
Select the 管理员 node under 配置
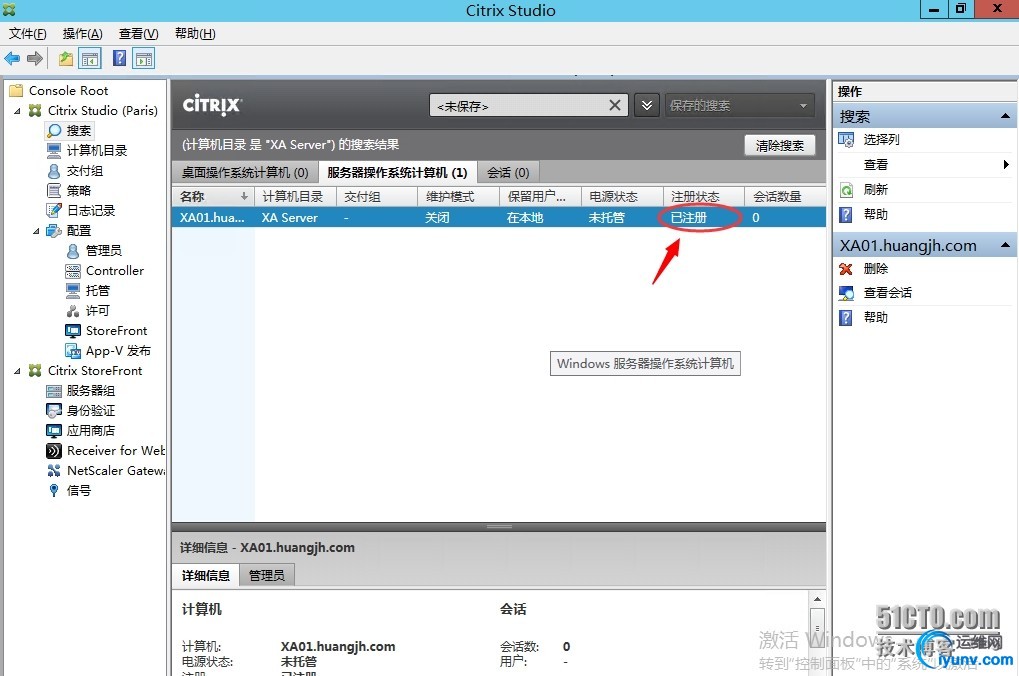click(x=94, y=251)
